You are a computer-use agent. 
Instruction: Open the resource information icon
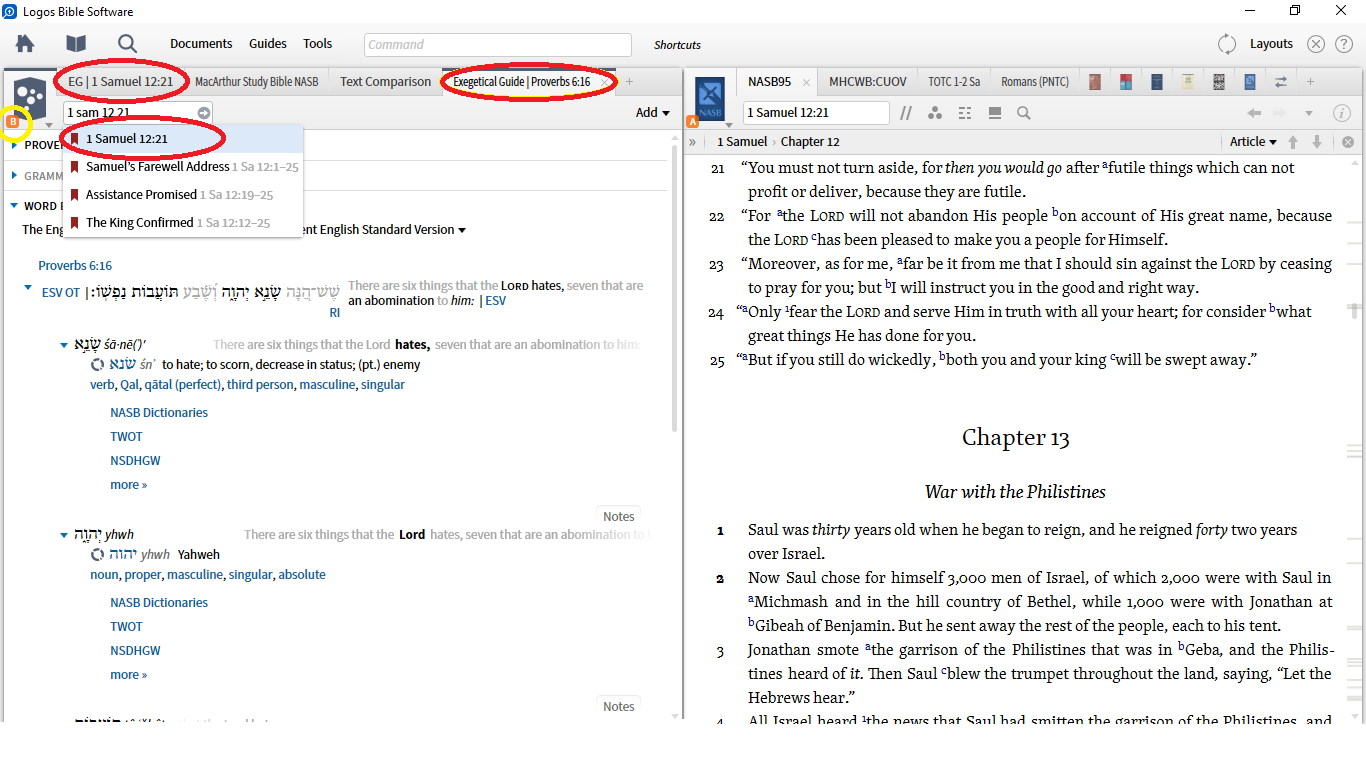point(1342,113)
